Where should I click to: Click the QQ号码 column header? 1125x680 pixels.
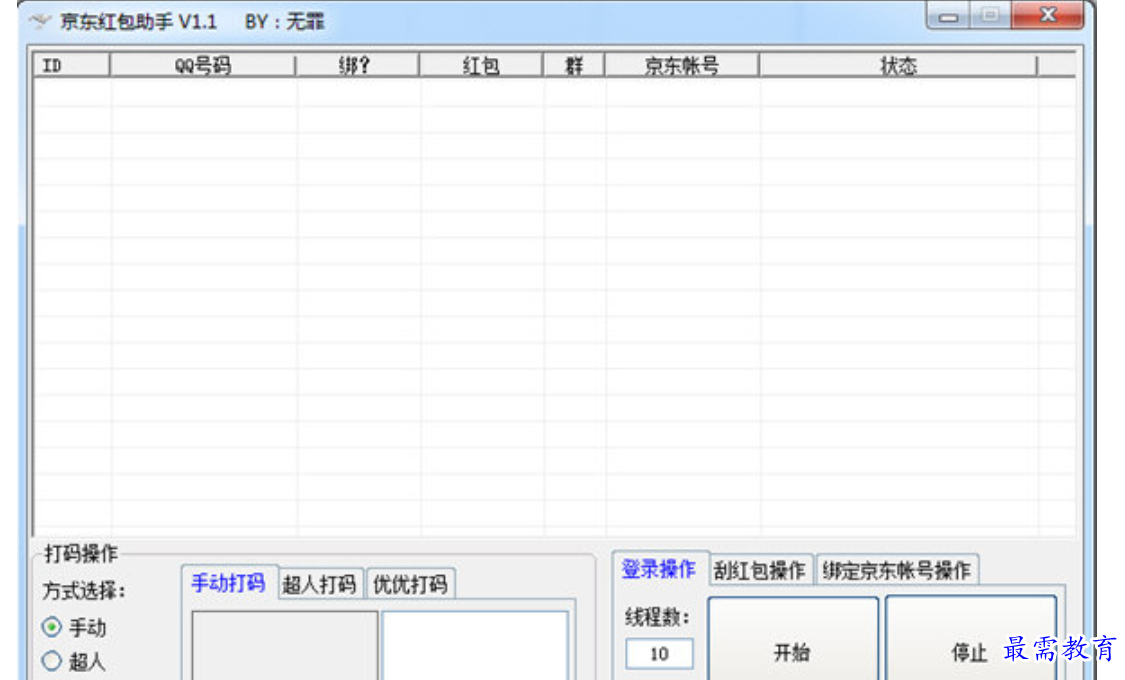click(x=202, y=66)
